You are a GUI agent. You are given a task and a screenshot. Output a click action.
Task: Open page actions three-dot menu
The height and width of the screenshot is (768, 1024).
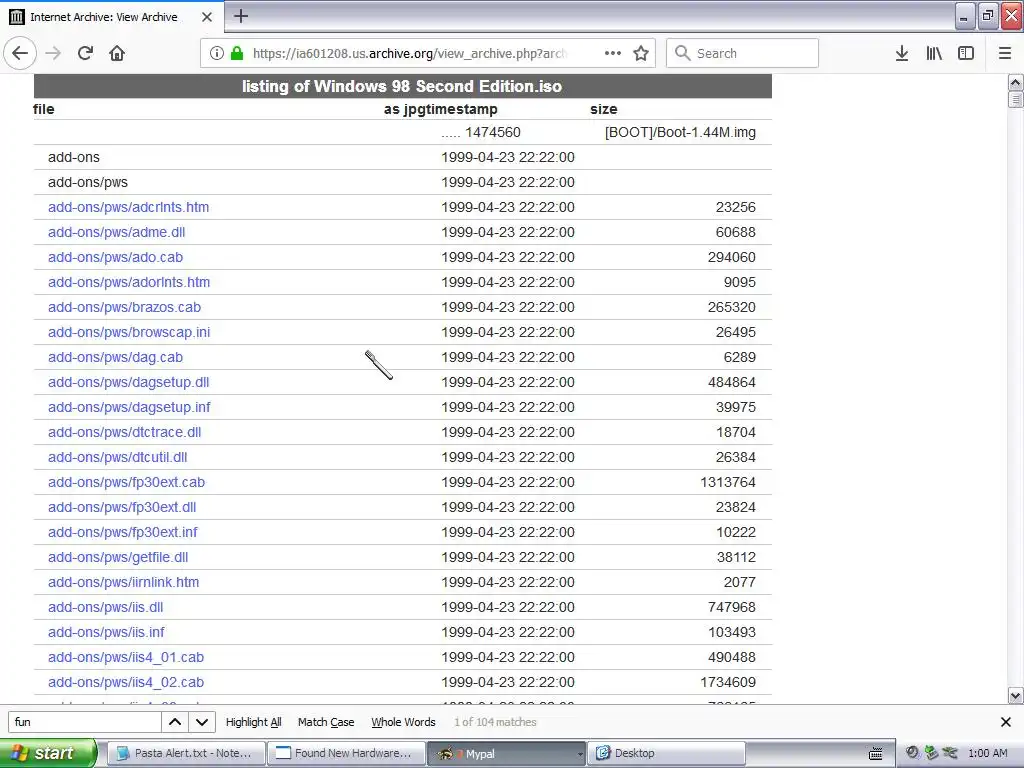coord(613,53)
